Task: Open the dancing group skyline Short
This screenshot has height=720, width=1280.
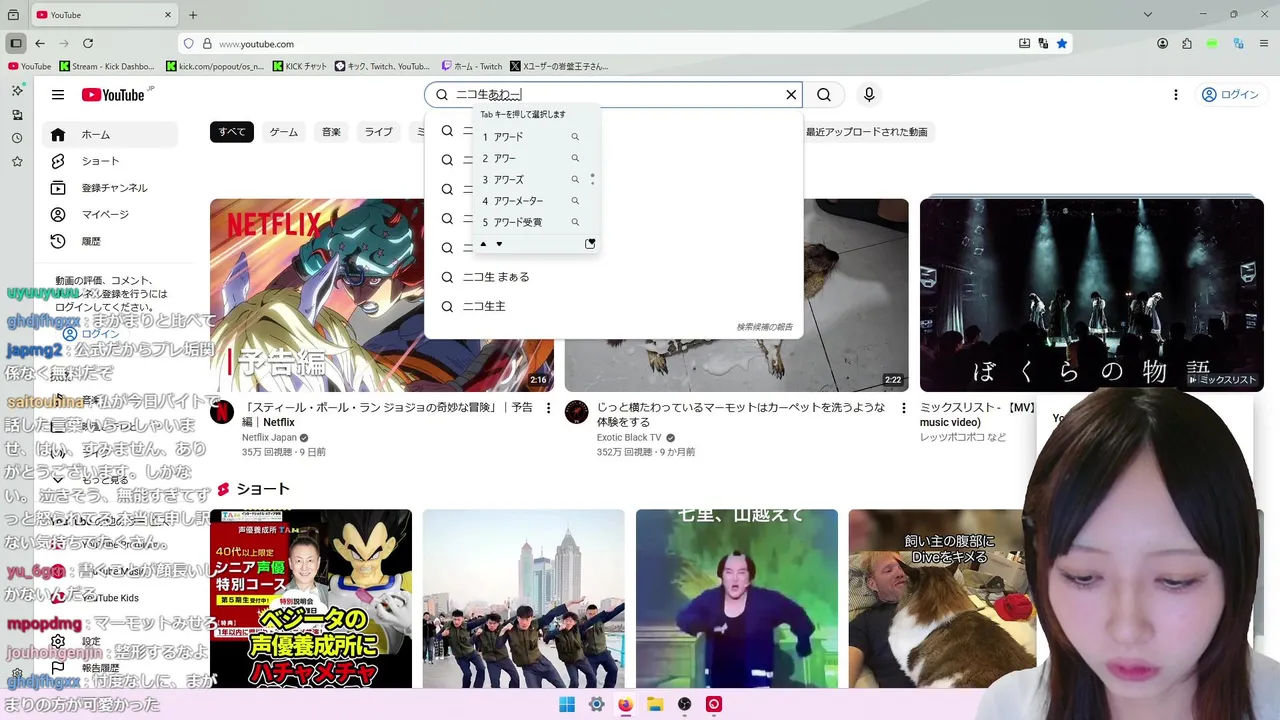Action: (x=524, y=599)
